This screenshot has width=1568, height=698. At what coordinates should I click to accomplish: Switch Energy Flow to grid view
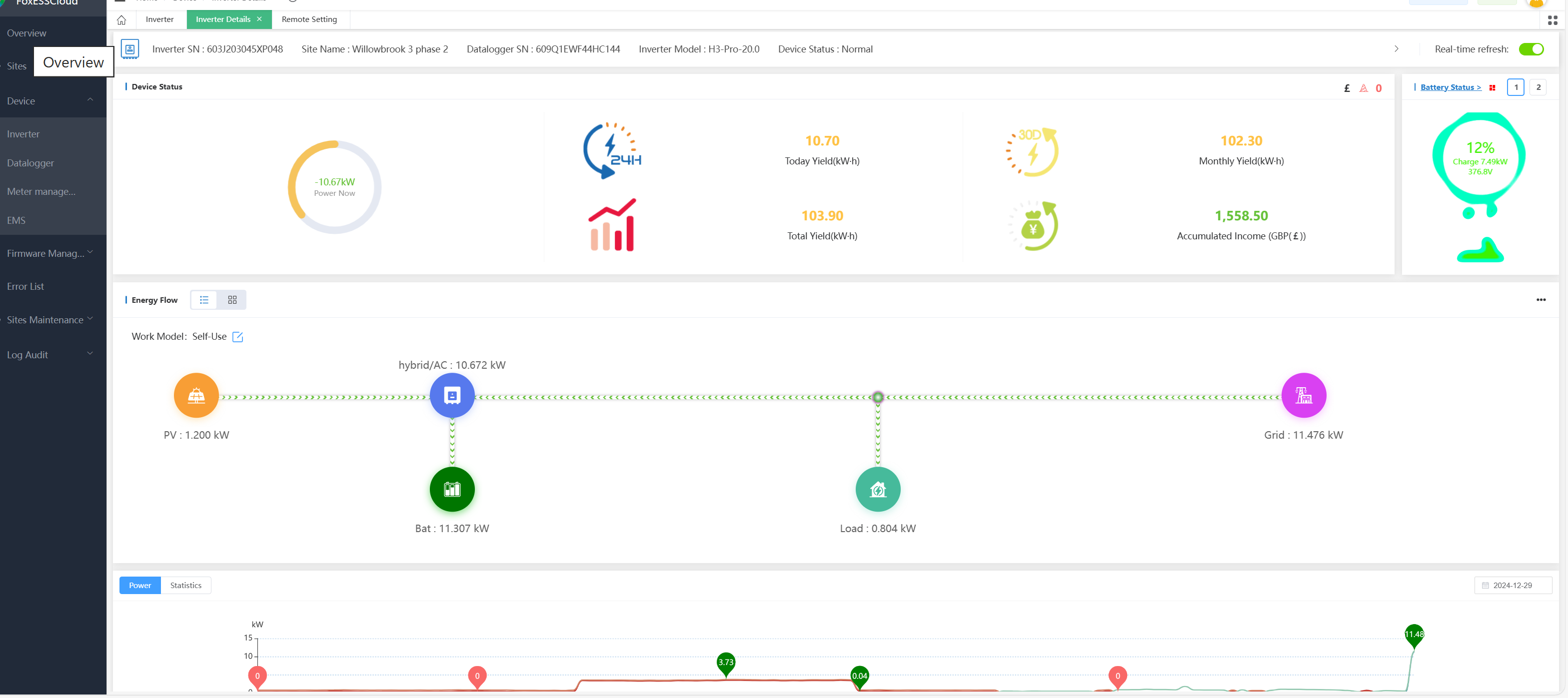[x=232, y=300]
